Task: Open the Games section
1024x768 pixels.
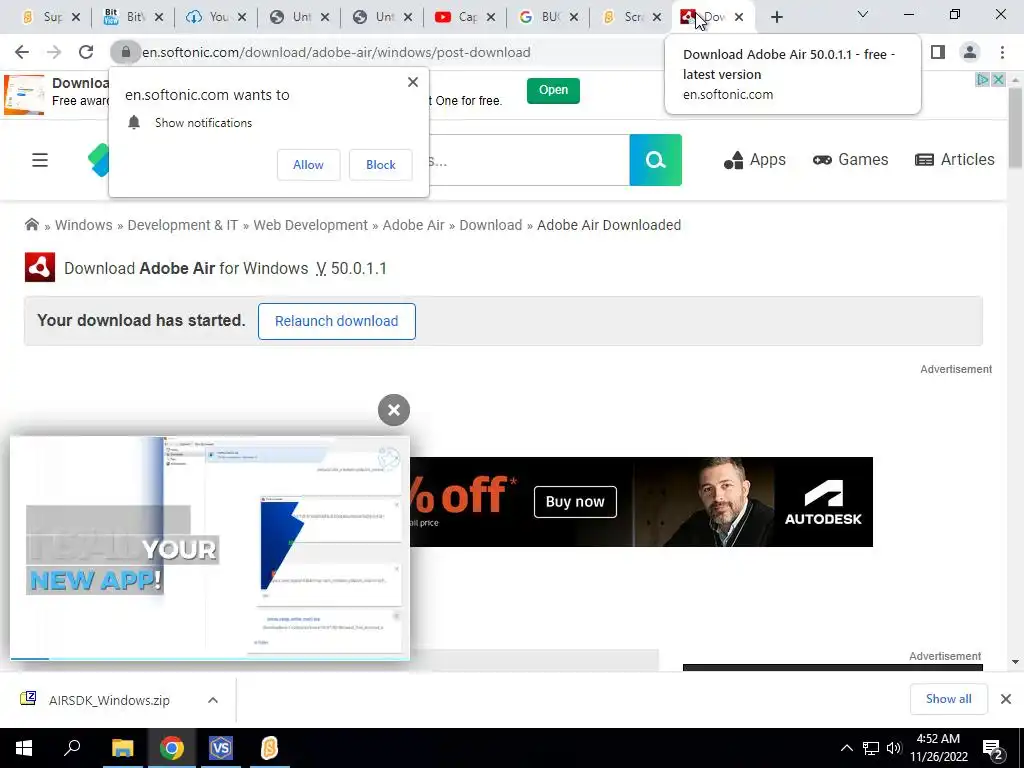Action: coord(850,160)
